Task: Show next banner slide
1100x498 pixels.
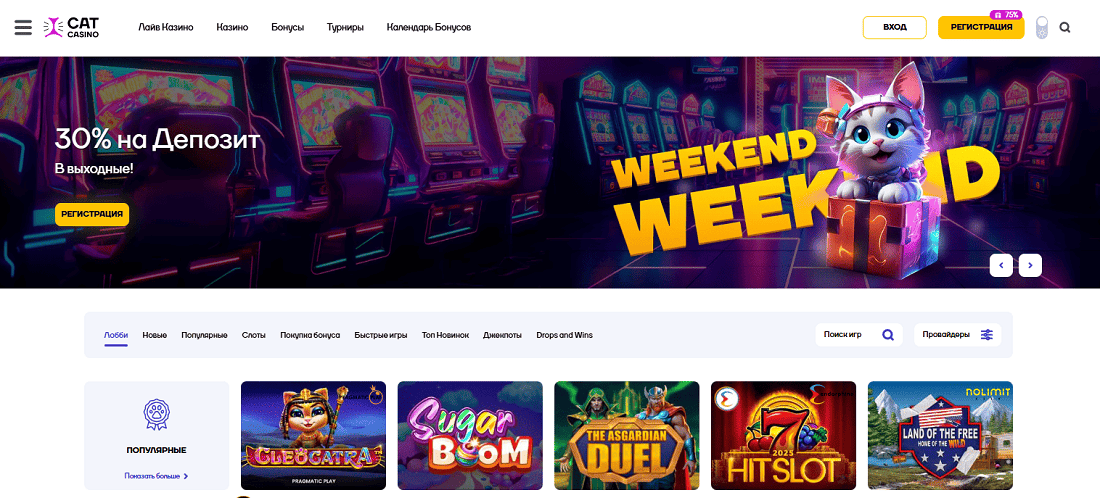Action: pos(1030,265)
